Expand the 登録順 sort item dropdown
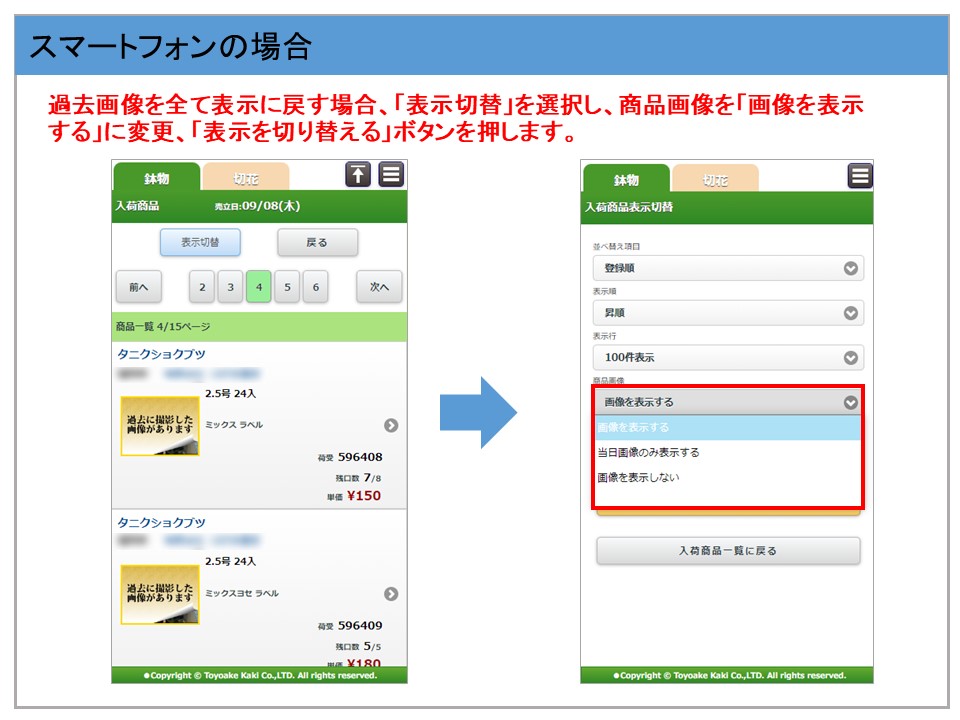 click(727, 268)
